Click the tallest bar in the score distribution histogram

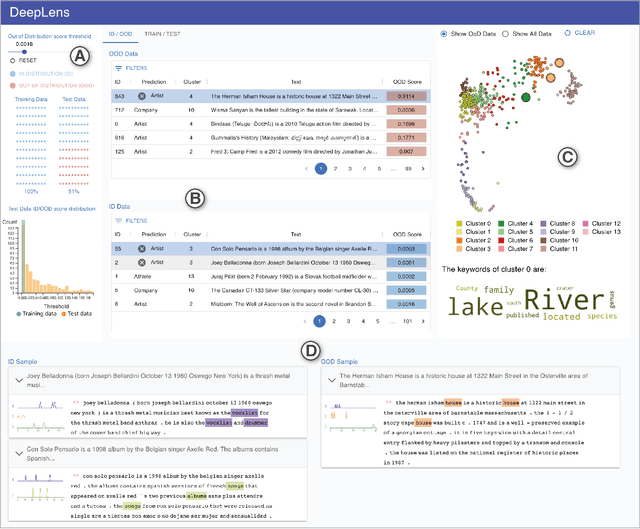pos(23,257)
